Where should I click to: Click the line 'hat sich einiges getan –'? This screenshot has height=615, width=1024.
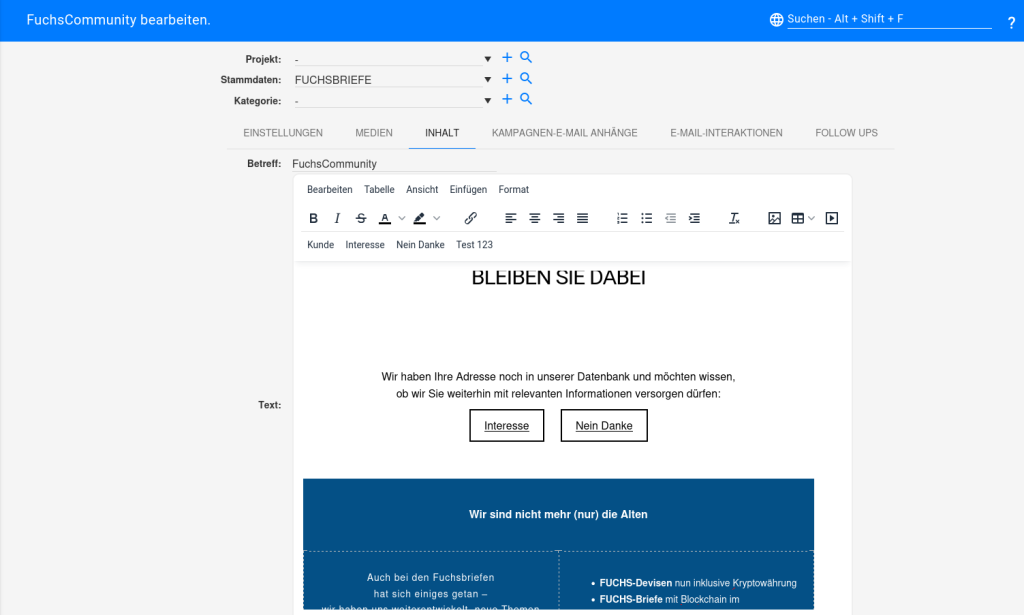[x=430, y=594]
